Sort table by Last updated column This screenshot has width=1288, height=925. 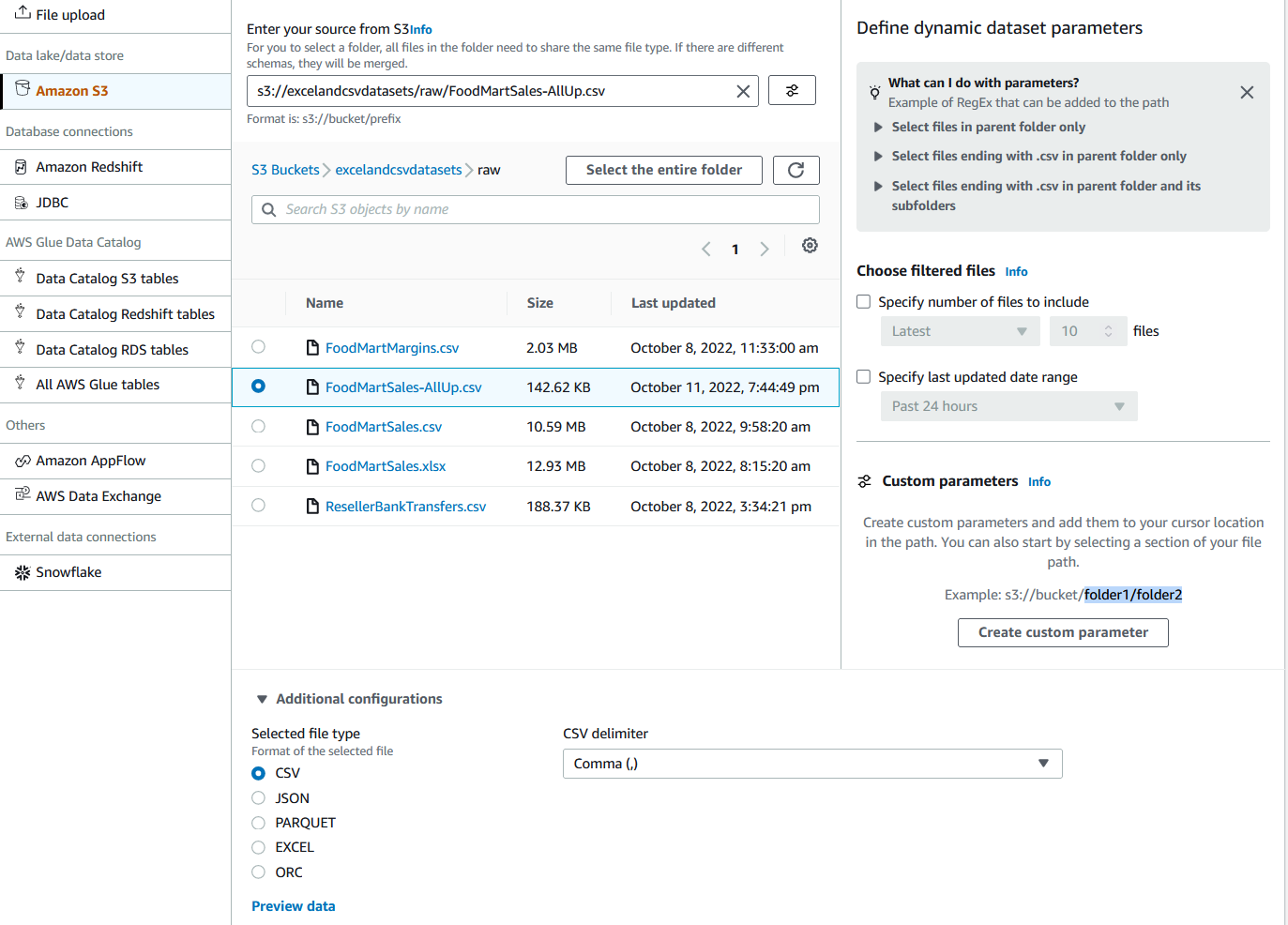click(x=674, y=303)
